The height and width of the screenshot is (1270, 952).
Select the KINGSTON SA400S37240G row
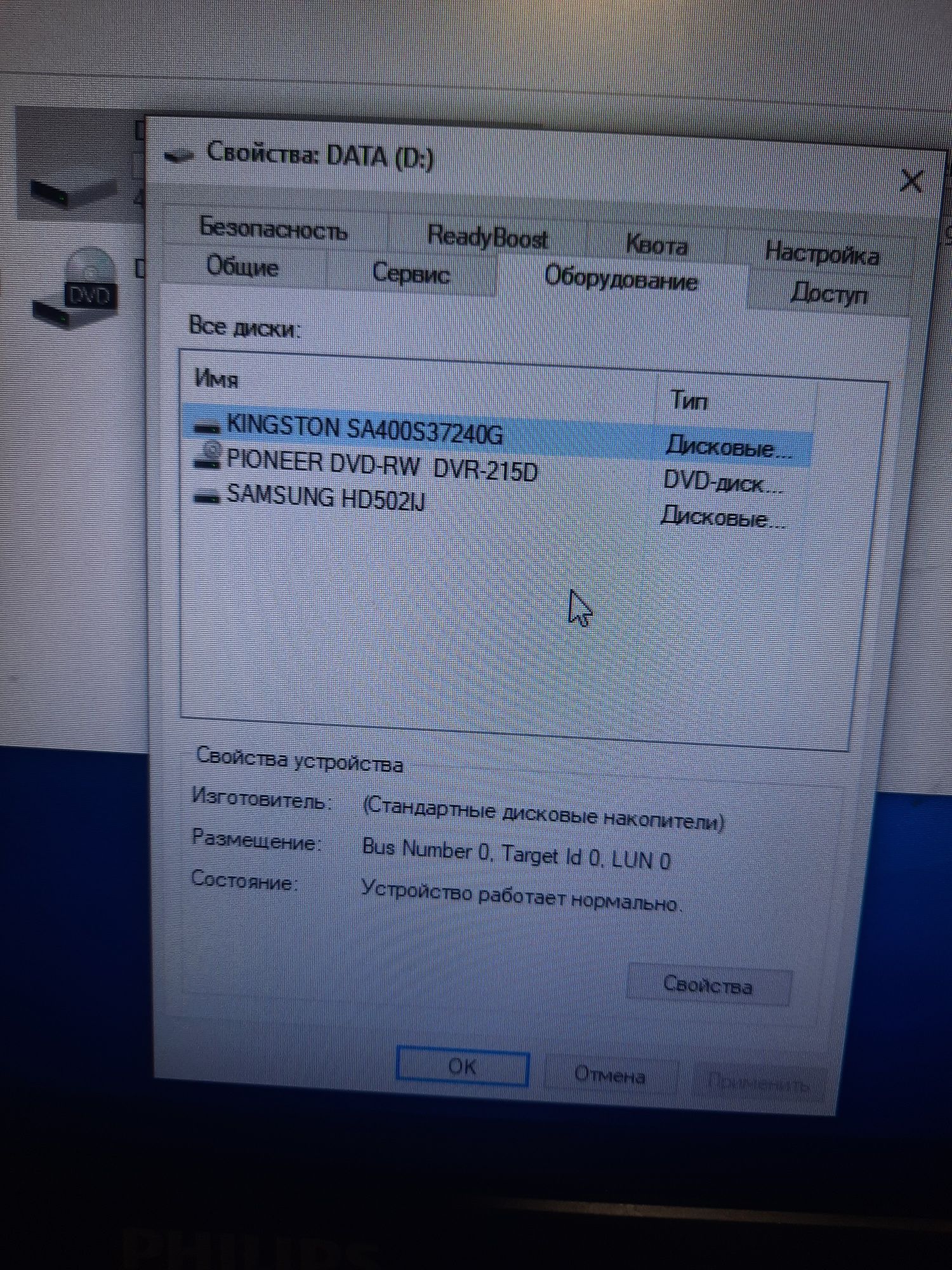tap(497, 434)
